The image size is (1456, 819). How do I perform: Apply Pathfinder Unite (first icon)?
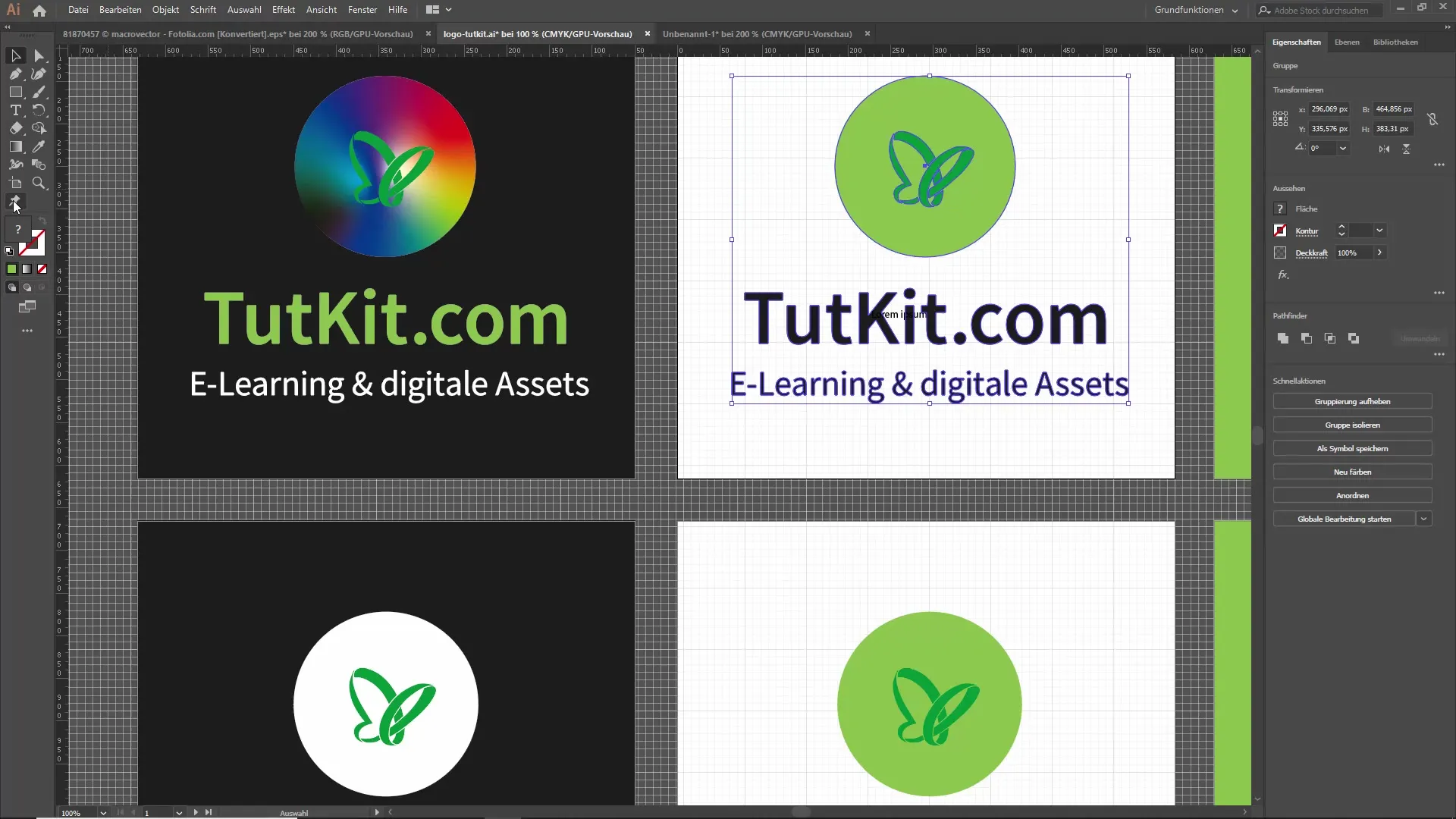1282,338
